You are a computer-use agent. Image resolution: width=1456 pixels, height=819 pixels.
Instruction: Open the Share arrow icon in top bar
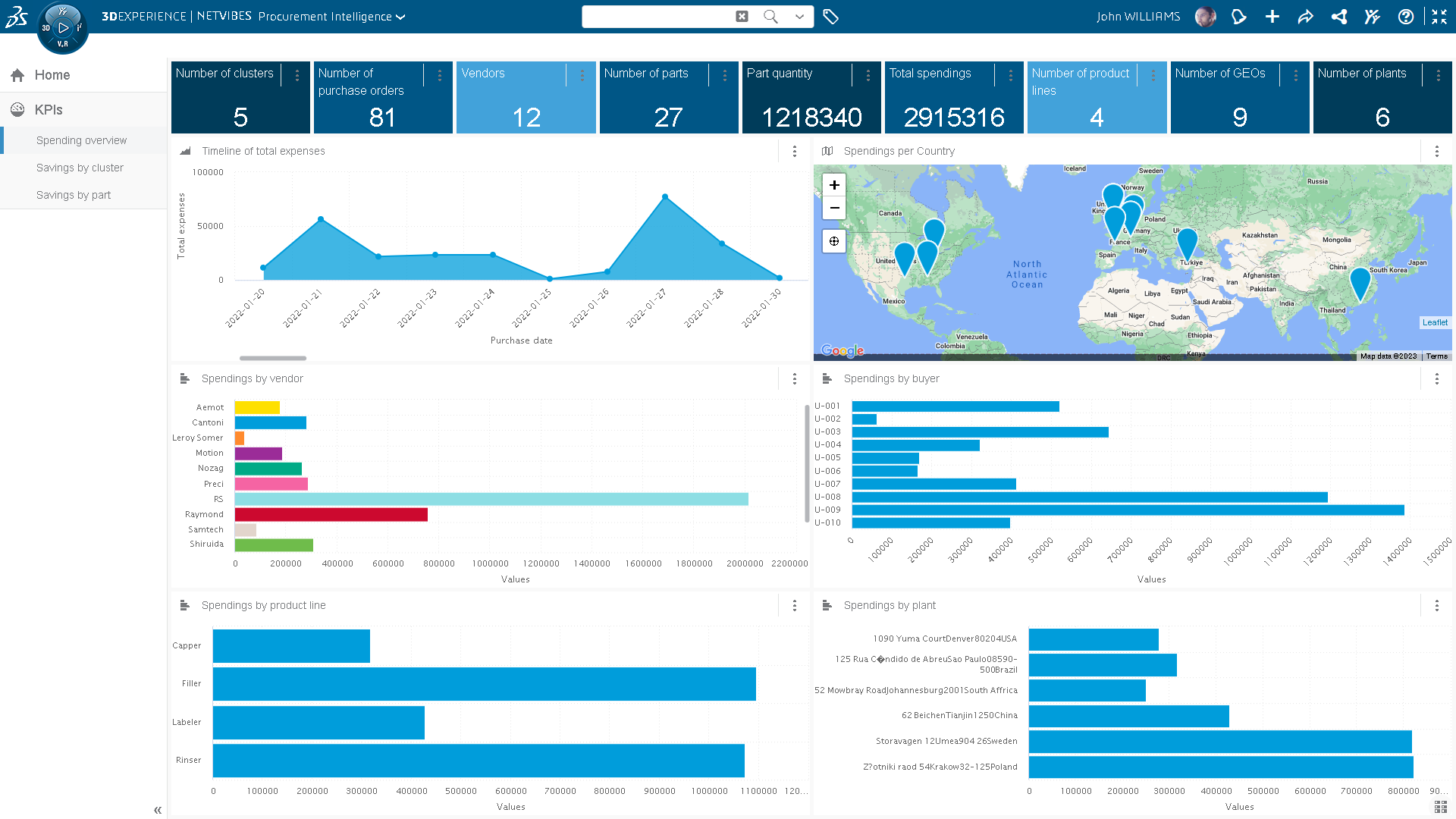pyautogui.click(x=1305, y=17)
